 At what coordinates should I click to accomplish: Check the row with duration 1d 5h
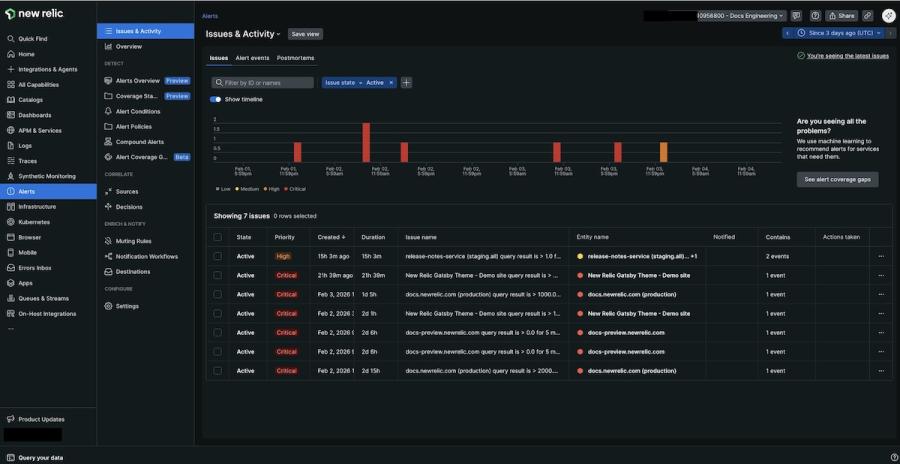pos(218,295)
